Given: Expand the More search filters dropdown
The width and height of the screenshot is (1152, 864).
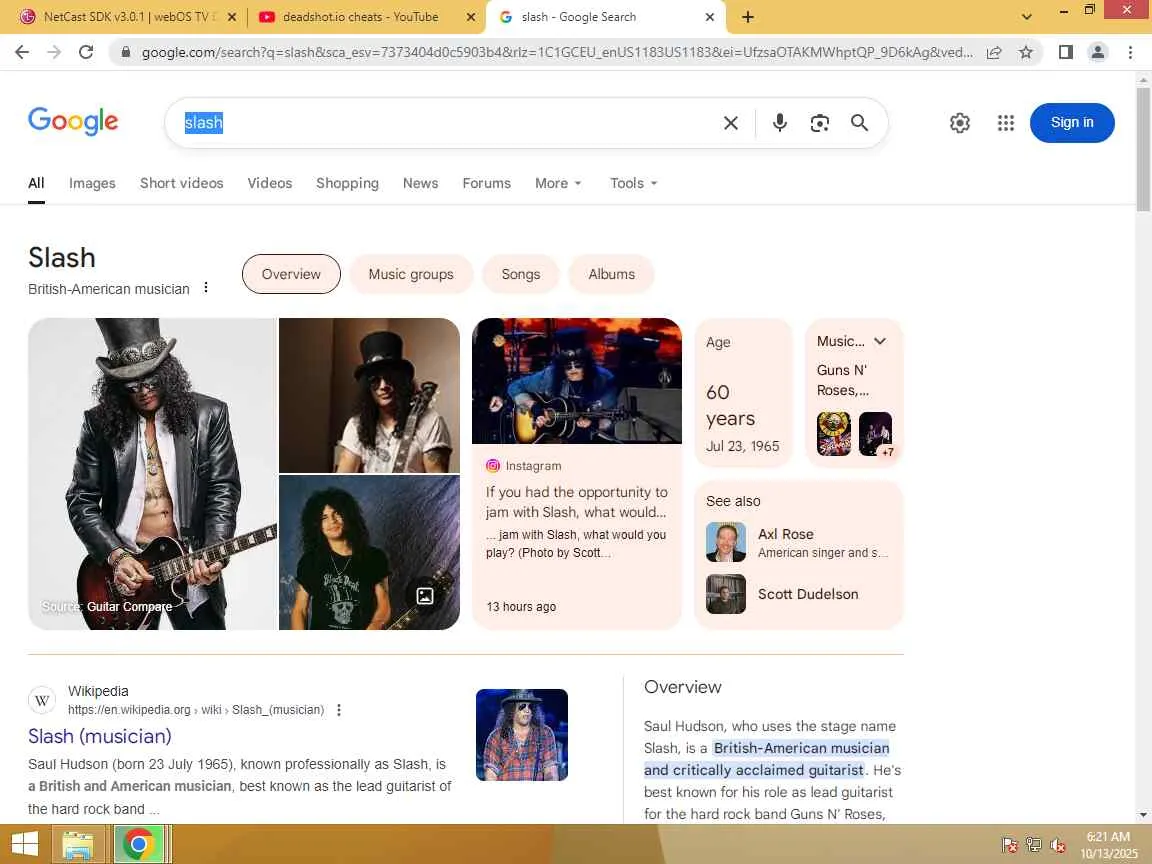Looking at the screenshot, I should tap(558, 183).
